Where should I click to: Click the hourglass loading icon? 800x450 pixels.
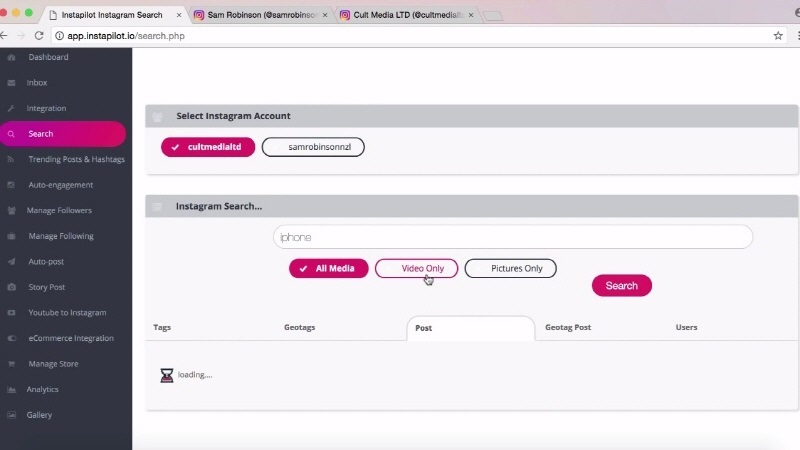click(167, 376)
